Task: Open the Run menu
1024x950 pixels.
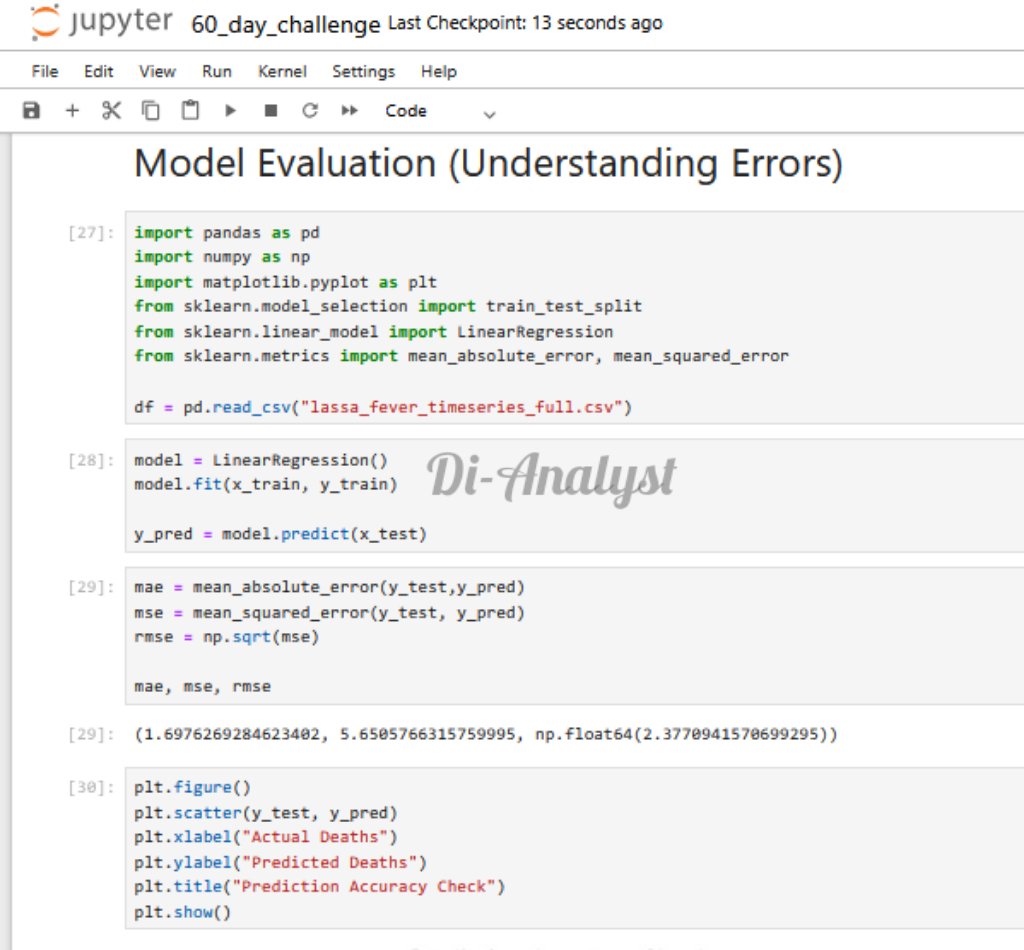Action: pos(217,71)
